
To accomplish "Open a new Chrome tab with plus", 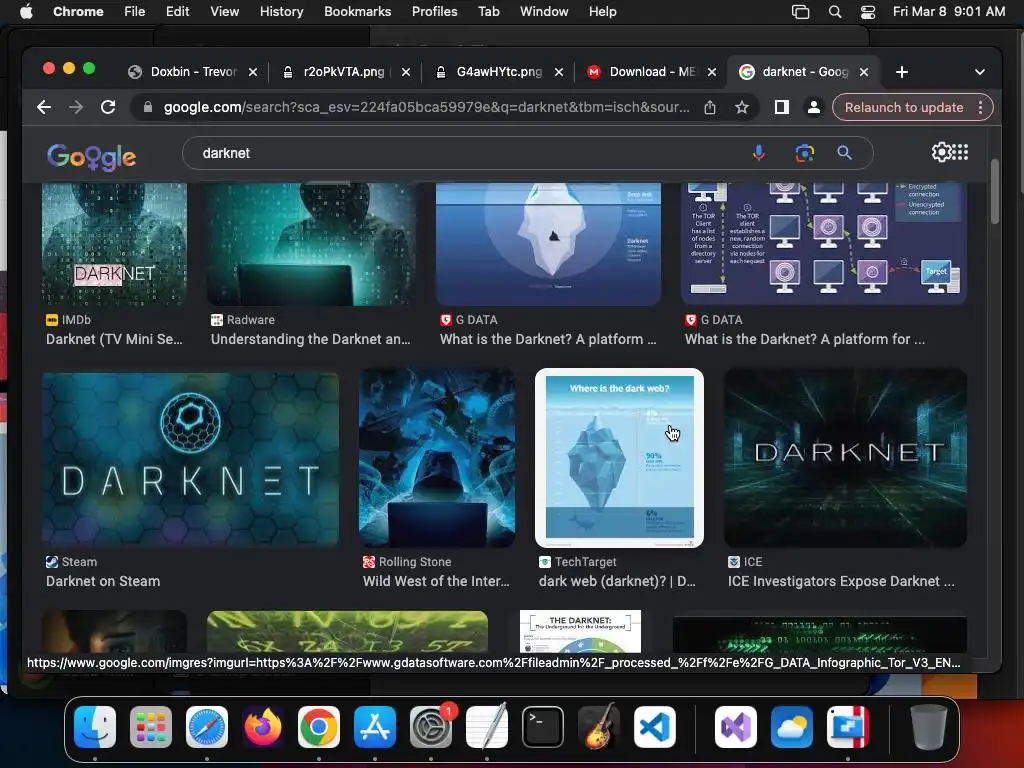I will coord(902,72).
